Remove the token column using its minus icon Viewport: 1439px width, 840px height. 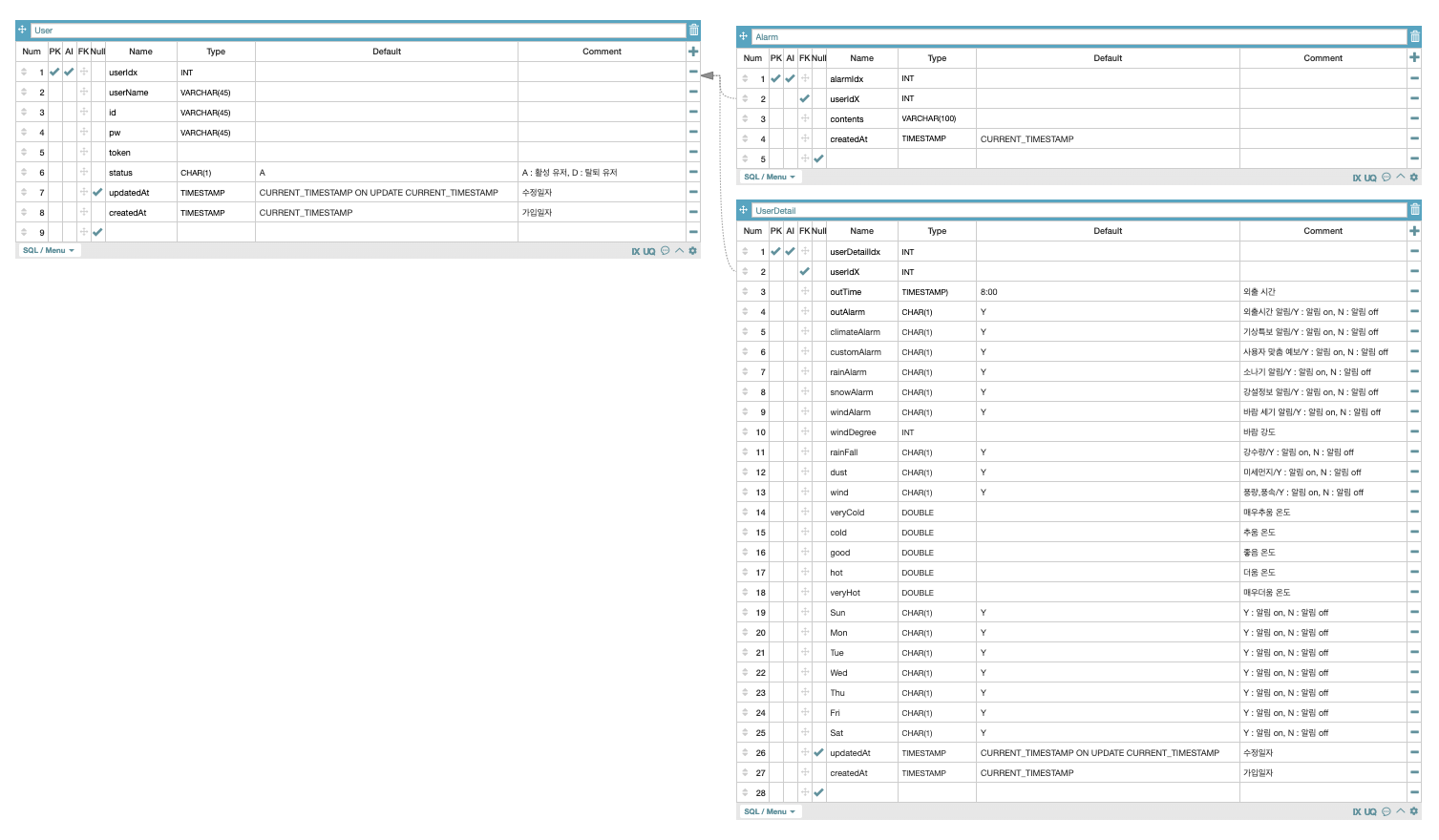point(691,152)
